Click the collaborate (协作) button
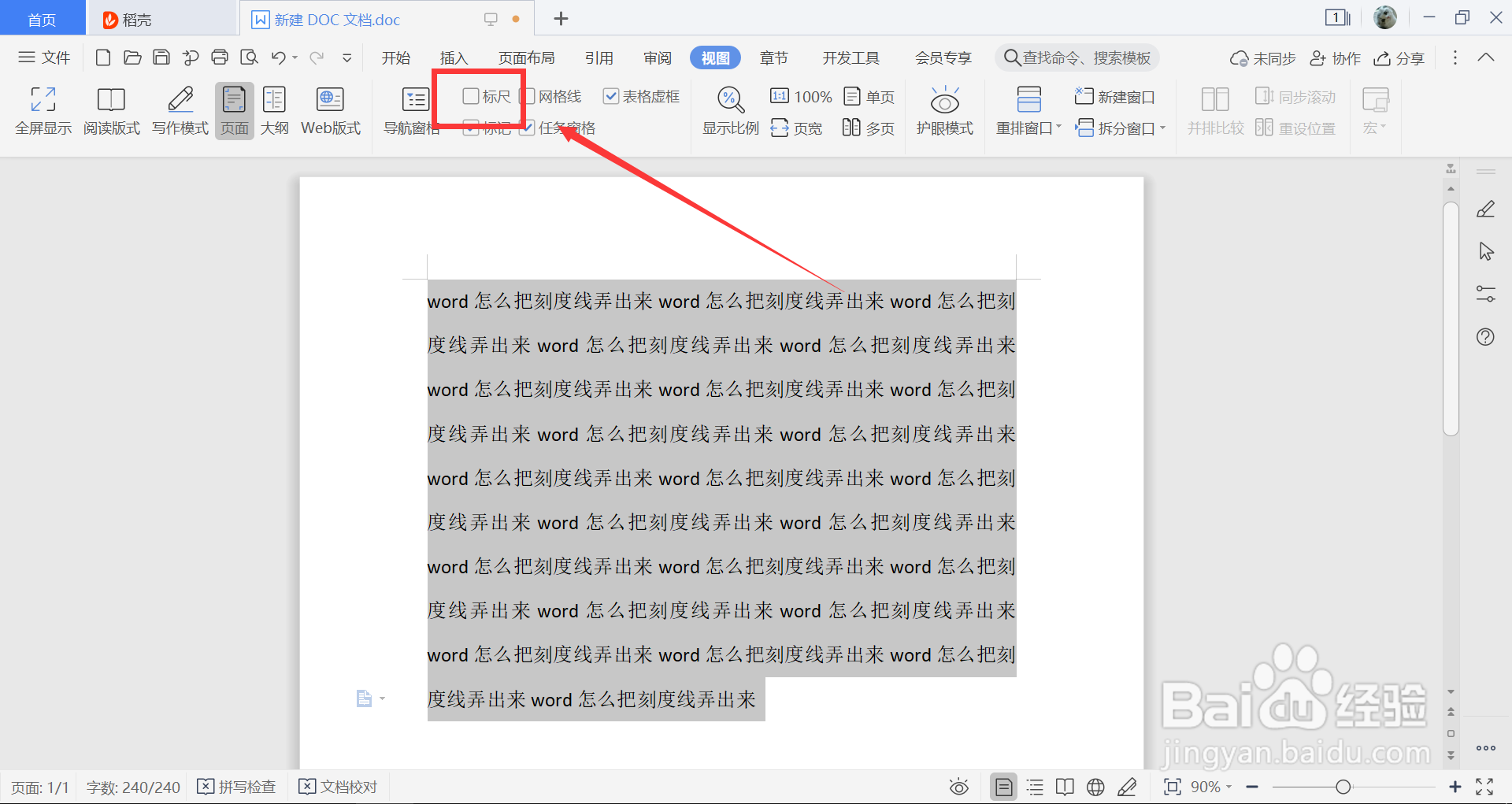Viewport: 1512px width, 804px height. pos(1335,58)
